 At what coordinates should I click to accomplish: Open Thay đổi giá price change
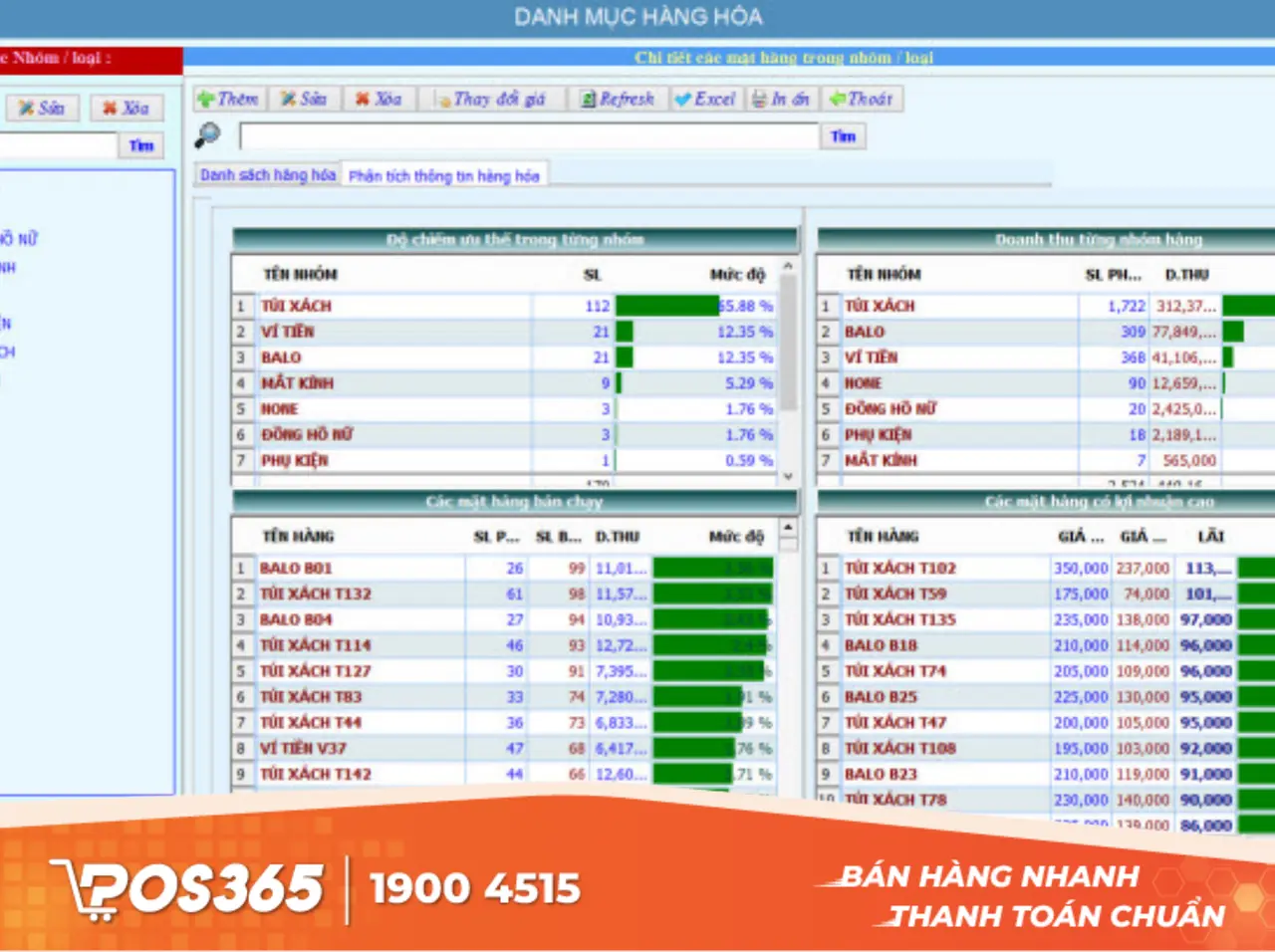click(491, 99)
